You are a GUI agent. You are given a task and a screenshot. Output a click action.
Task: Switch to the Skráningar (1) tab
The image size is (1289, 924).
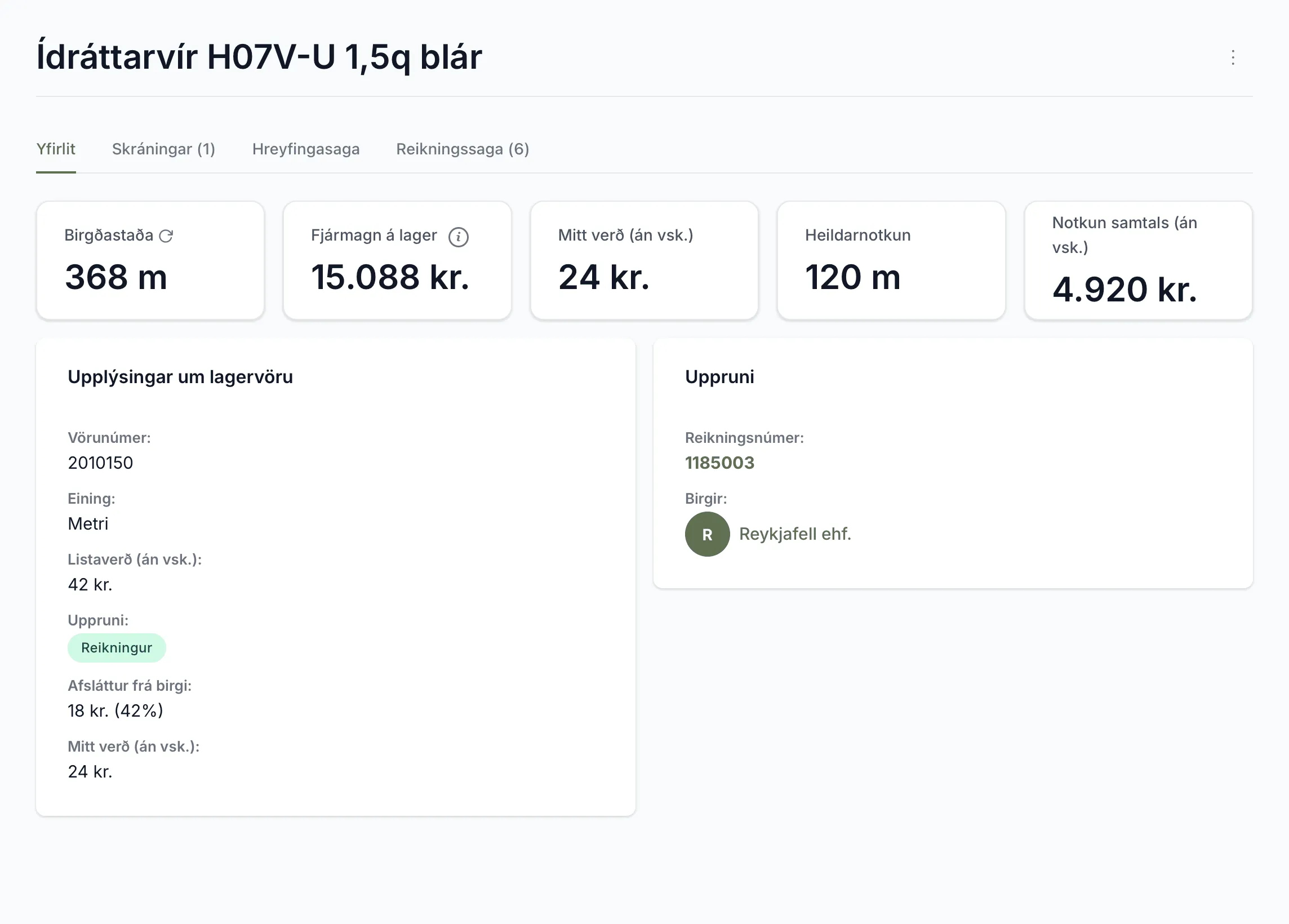tap(164, 149)
